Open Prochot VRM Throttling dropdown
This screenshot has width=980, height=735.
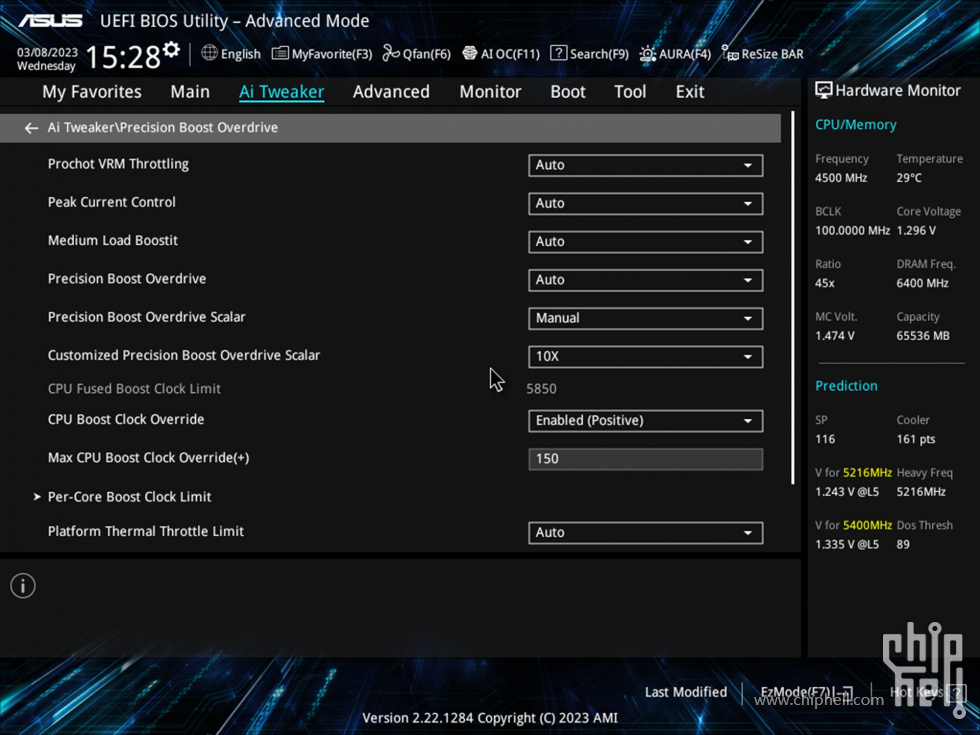[646, 166]
